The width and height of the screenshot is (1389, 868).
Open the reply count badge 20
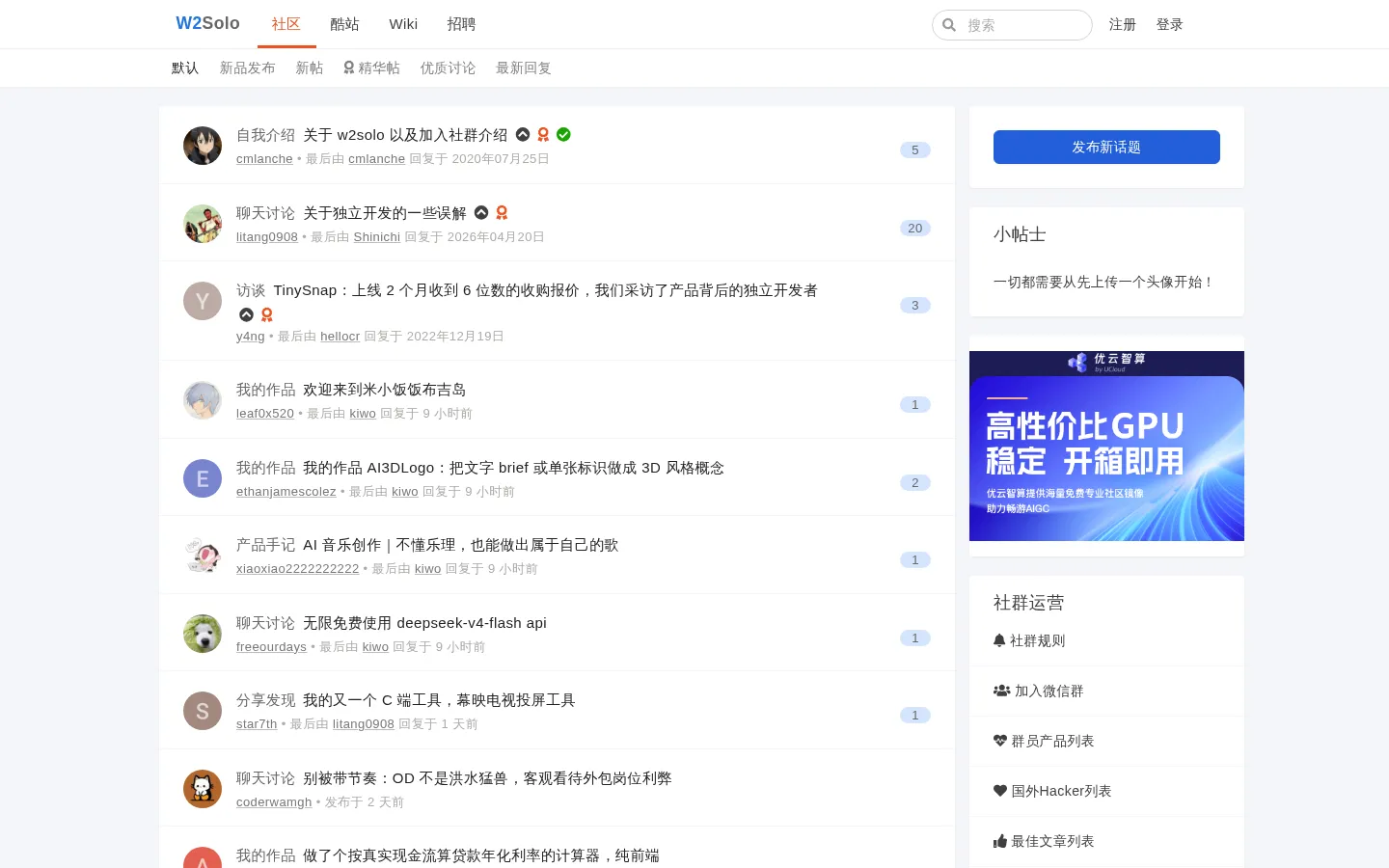[x=915, y=229]
